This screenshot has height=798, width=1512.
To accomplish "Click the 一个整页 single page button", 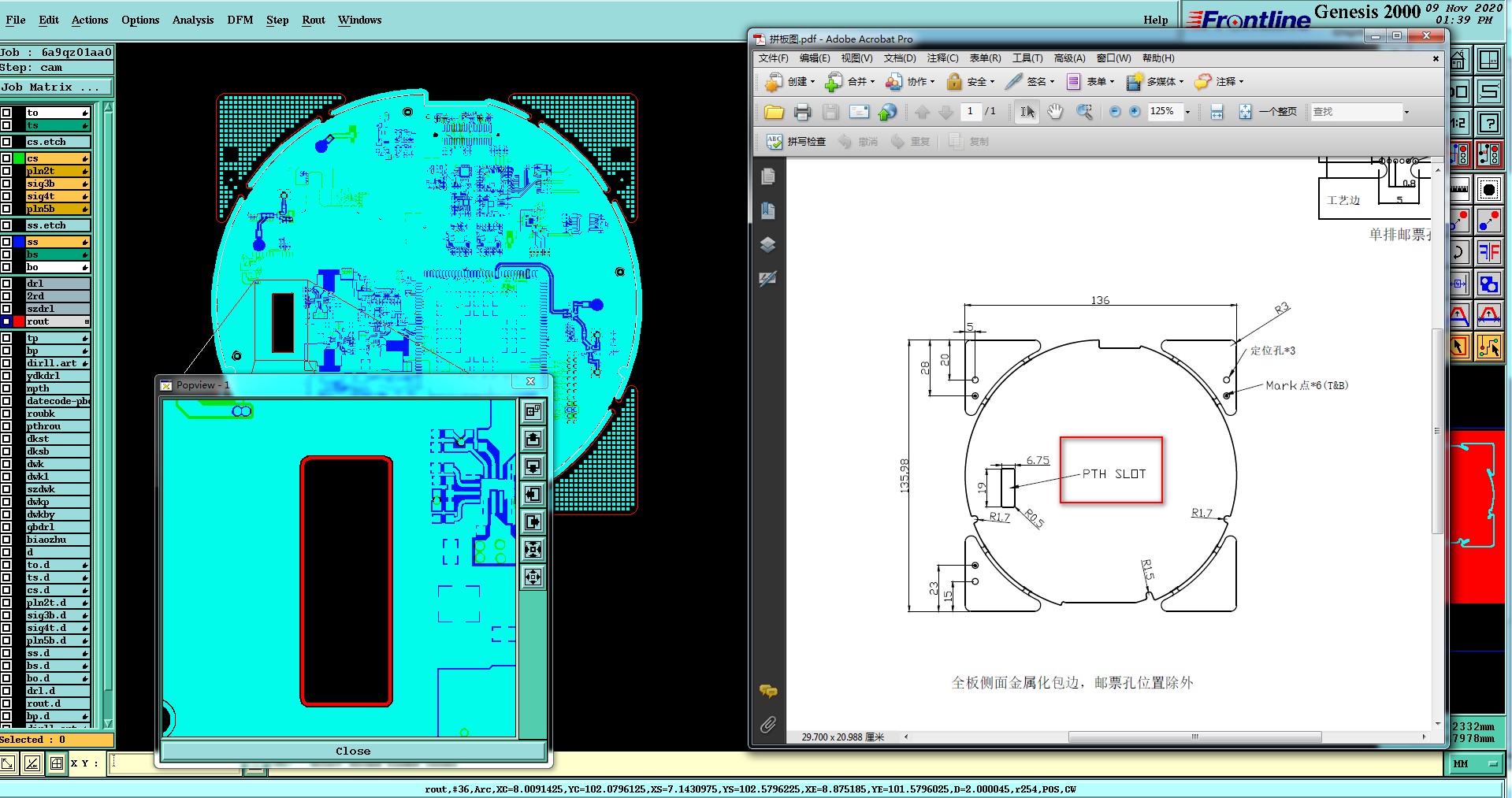I will (1268, 112).
